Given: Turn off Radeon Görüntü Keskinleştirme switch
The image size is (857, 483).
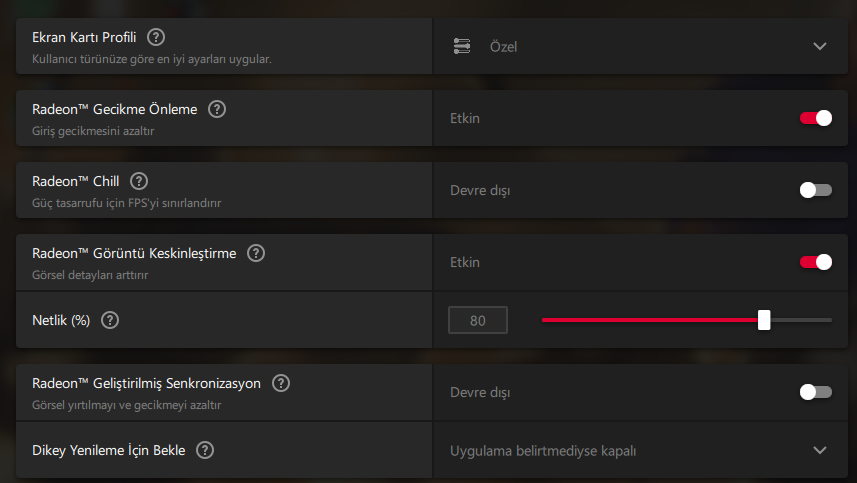Looking at the screenshot, I should pos(815,262).
